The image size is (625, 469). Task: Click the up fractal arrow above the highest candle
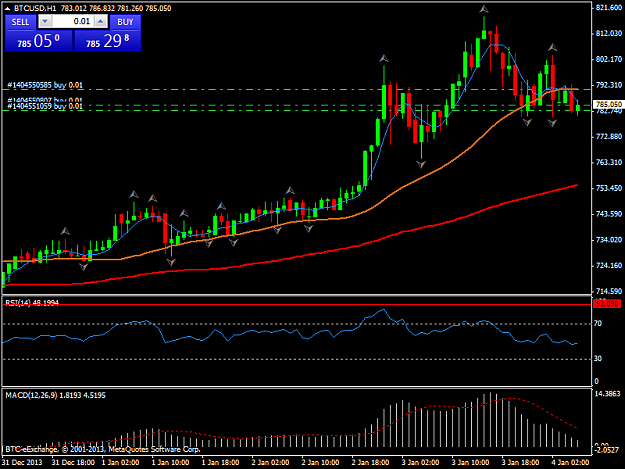coord(484,9)
